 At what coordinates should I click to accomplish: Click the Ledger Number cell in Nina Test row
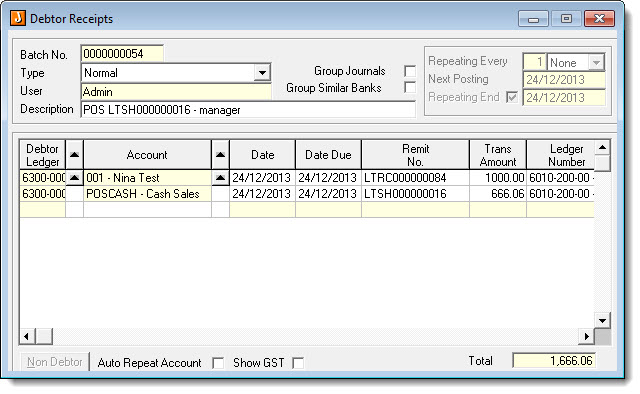[x=561, y=178]
